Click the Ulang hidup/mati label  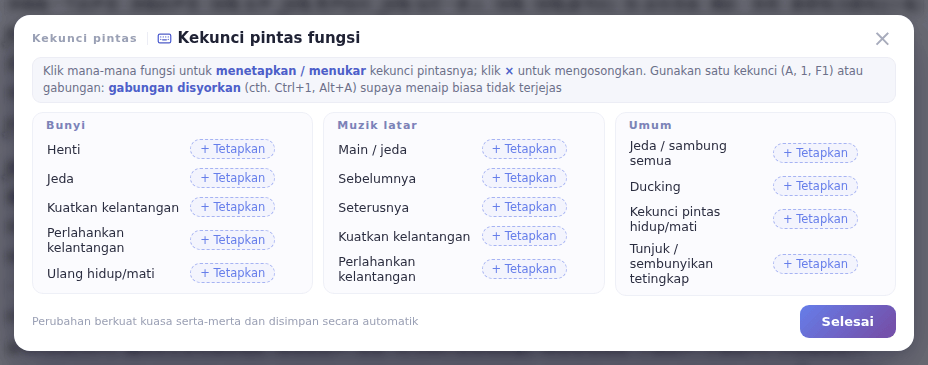[x=101, y=274]
